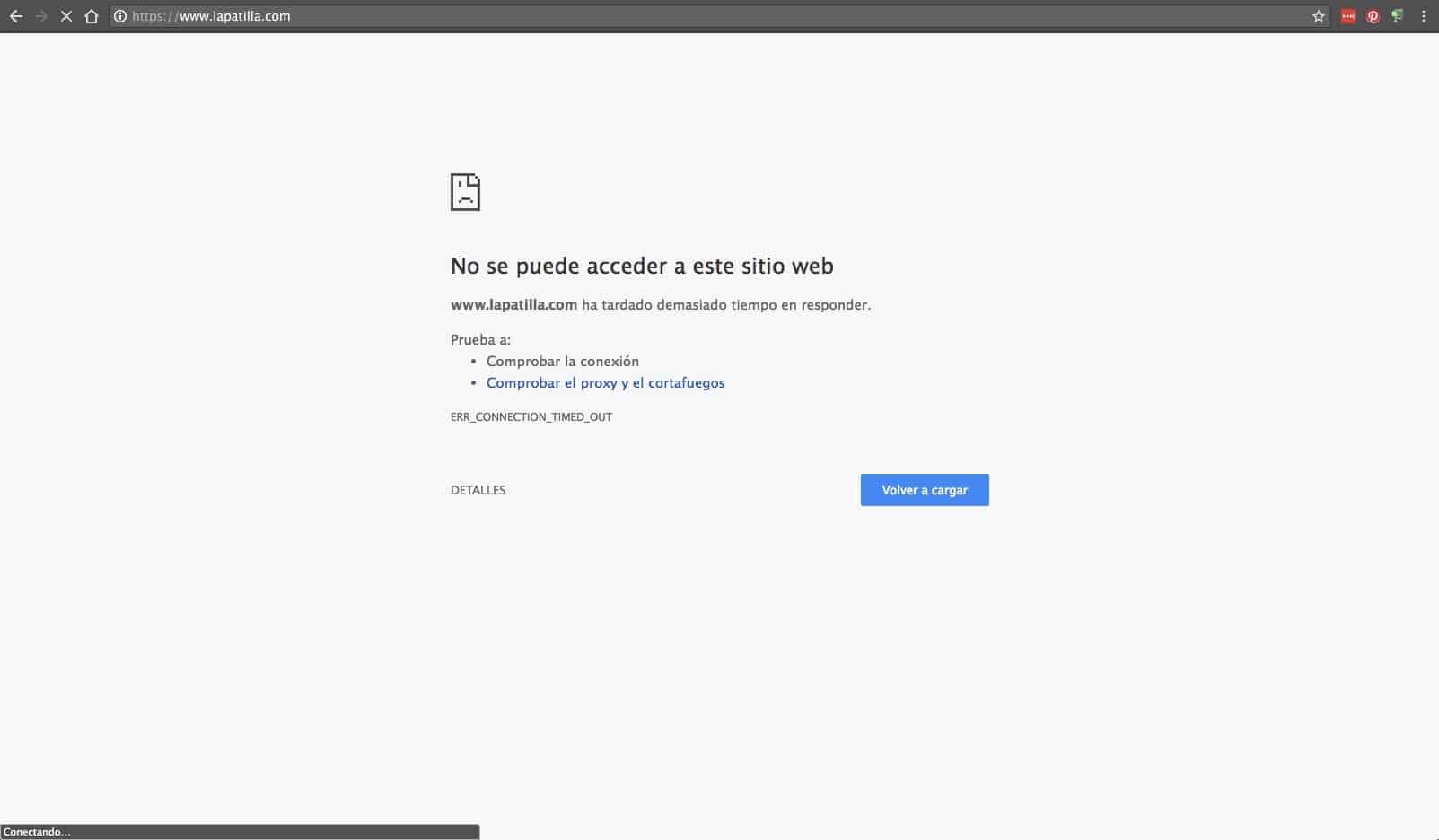1439x840 pixels.
Task: Open the 'Comprobar el proxy y el cortafuegos' link
Action: tap(606, 383)
